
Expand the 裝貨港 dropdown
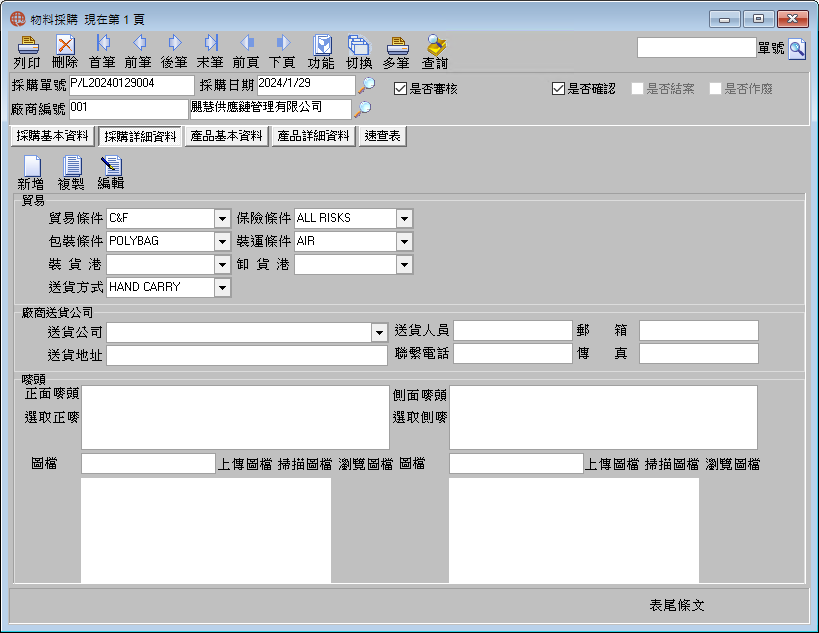(x=223, y=265)
